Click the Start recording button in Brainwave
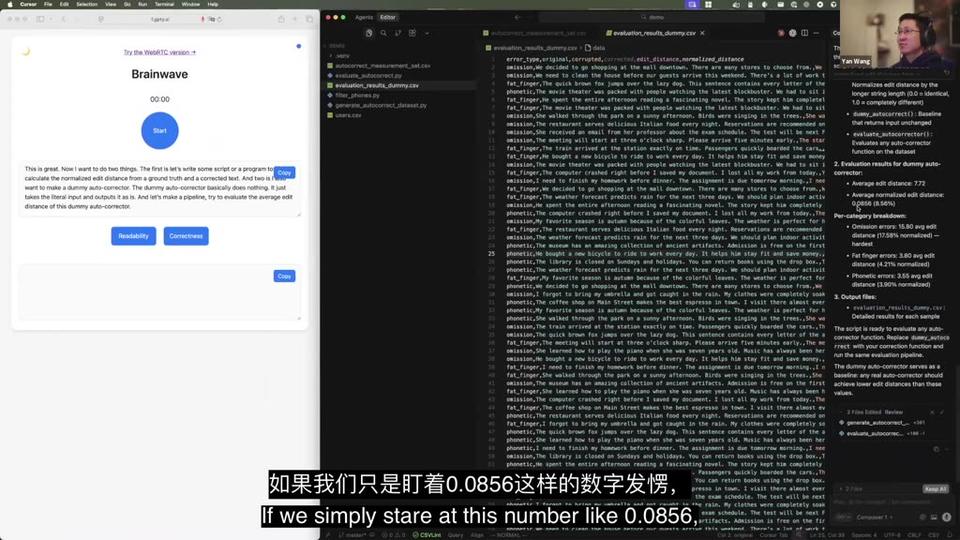 point(160,130)
